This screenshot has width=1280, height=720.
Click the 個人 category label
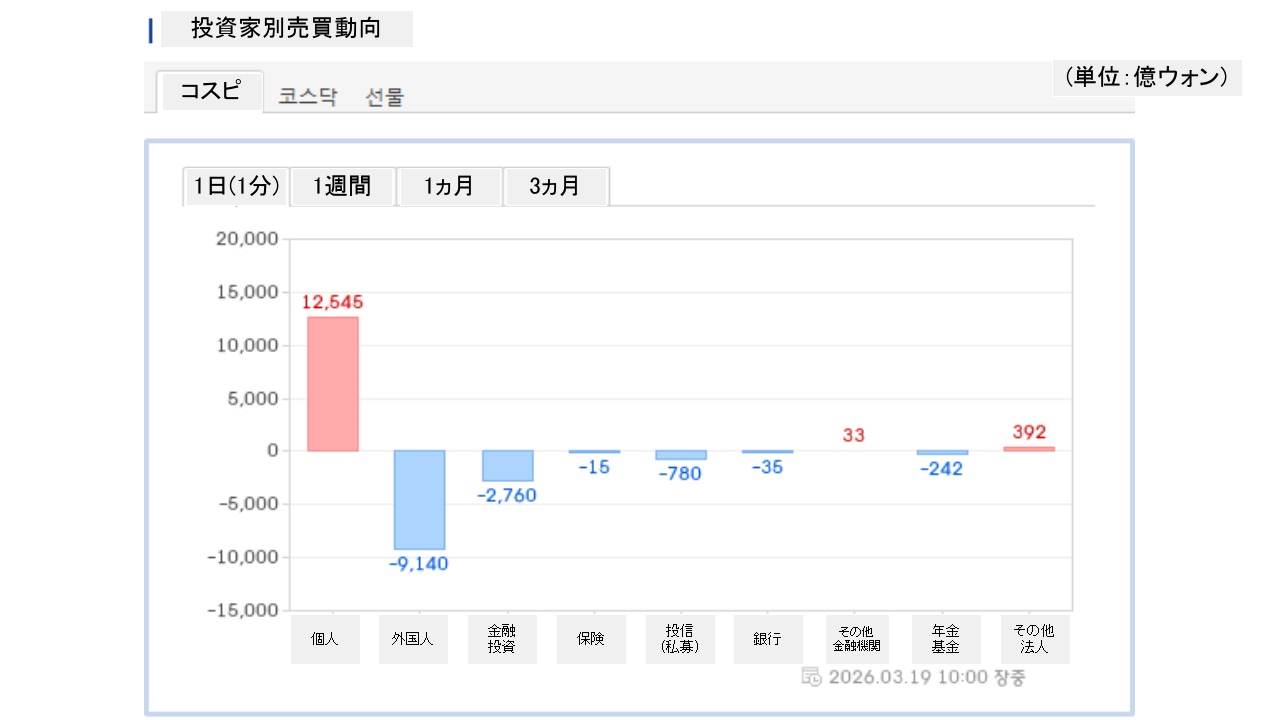pos(325,639)
